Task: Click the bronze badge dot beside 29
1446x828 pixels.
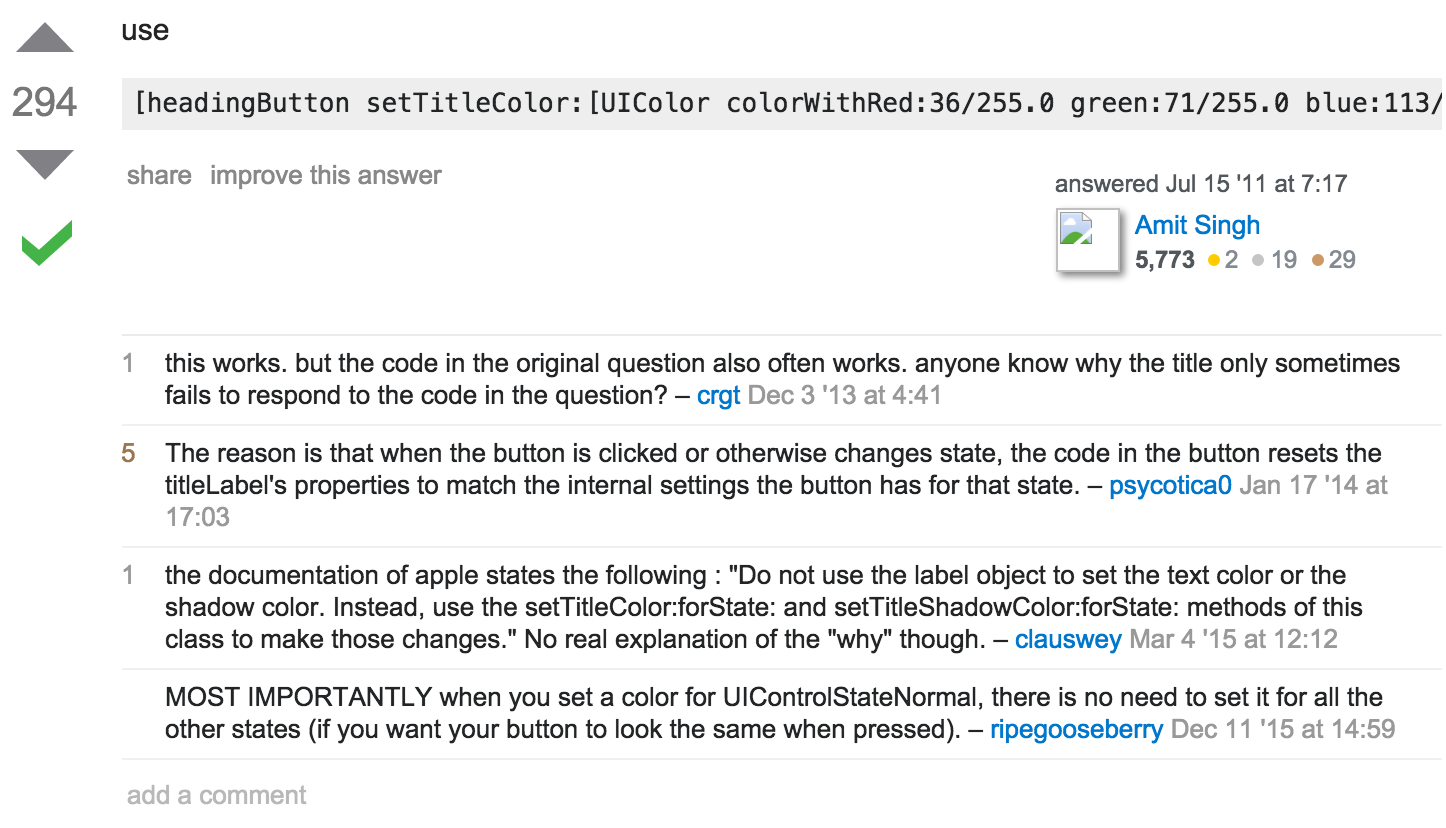Action: [x=1318, y=261]
